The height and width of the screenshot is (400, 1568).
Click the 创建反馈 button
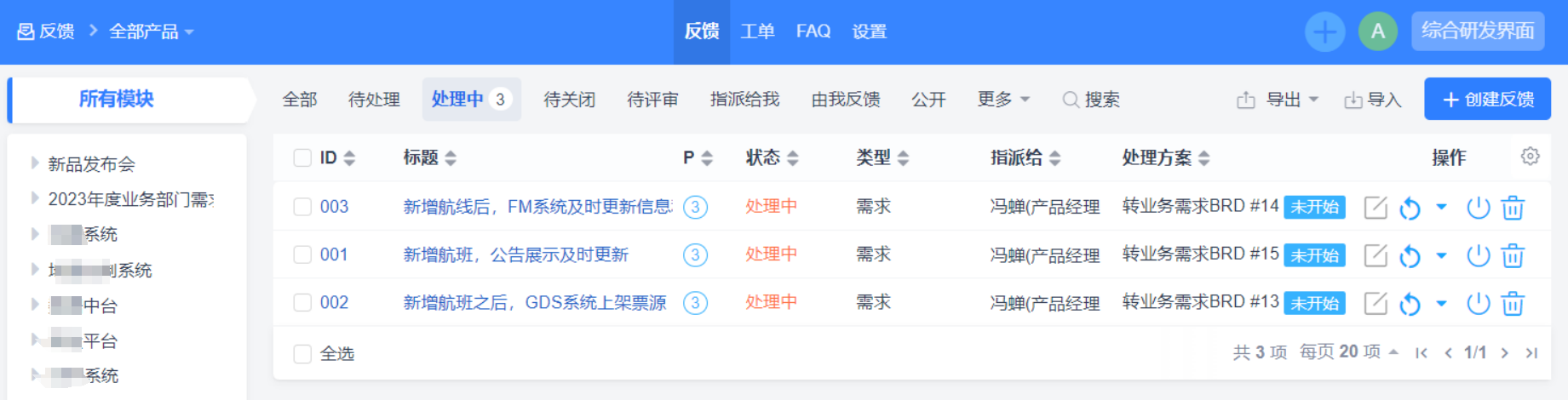pos(1487,100)
